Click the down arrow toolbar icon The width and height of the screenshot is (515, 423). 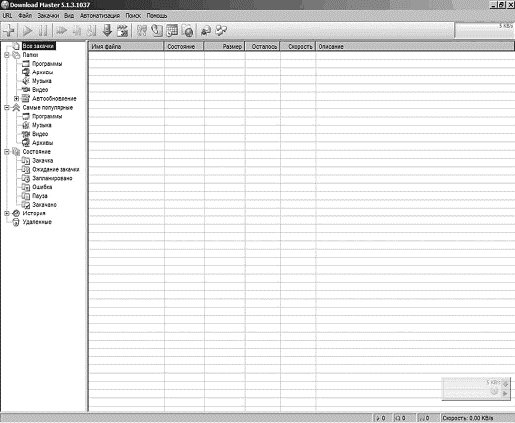107,31
